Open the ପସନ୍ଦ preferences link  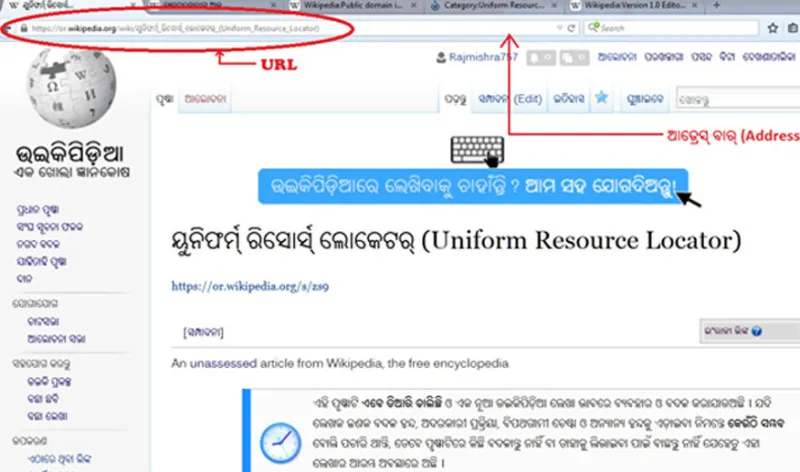point(701,57)
